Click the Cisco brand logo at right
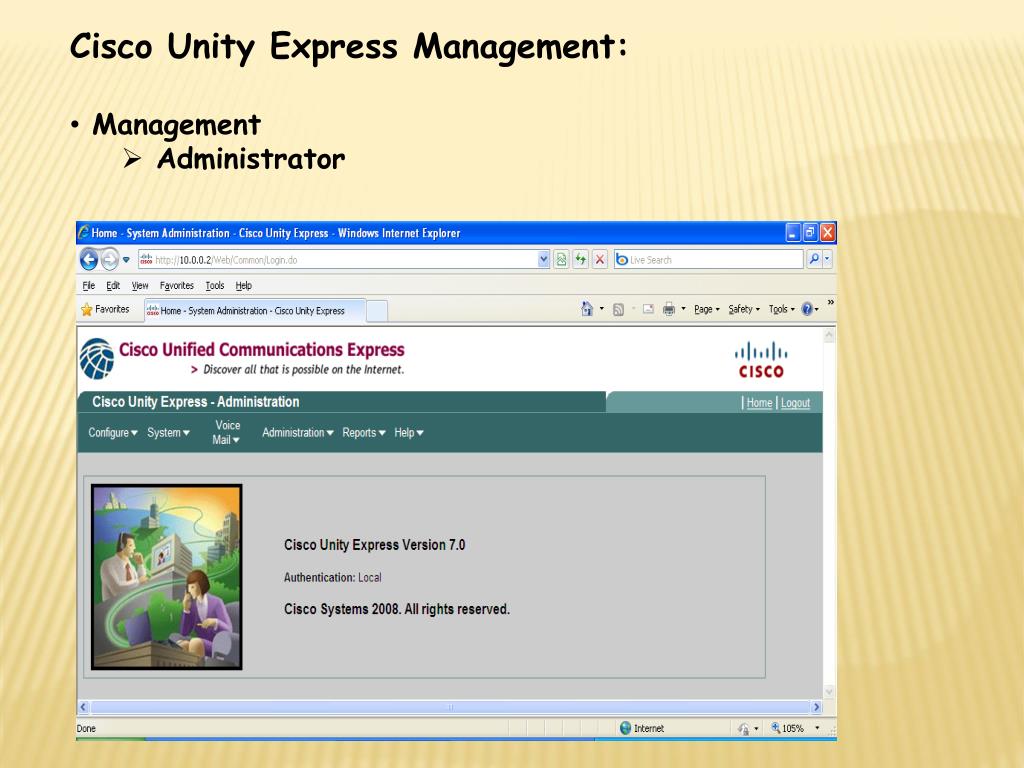This screenshot has height=768, width=1024. [761, 360]
